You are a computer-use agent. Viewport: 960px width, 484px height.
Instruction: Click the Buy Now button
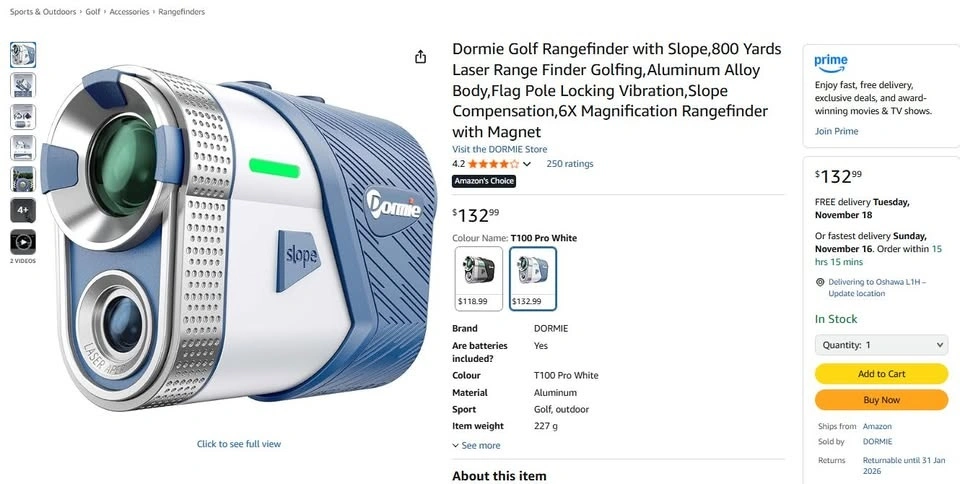tap(881, 400)
